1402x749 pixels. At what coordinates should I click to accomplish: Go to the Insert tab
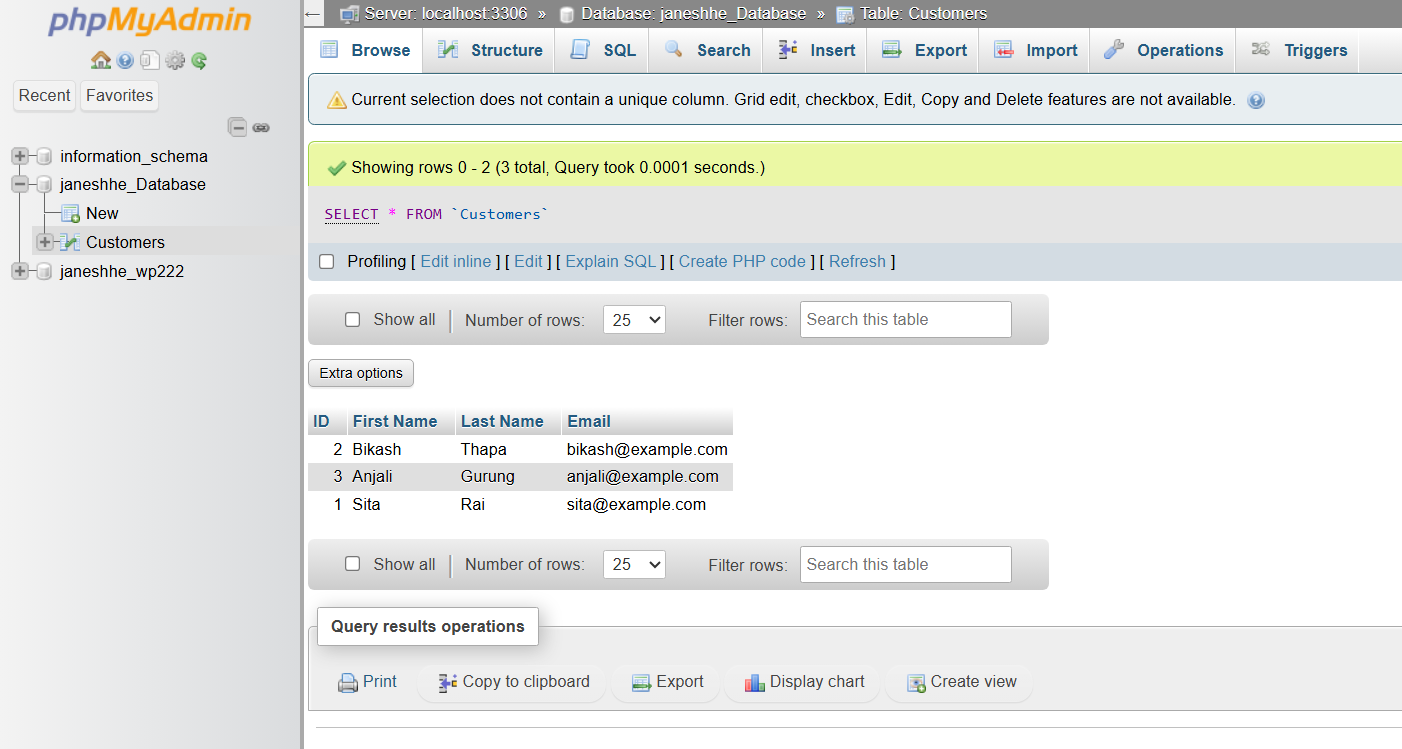(x=816, y=50)
